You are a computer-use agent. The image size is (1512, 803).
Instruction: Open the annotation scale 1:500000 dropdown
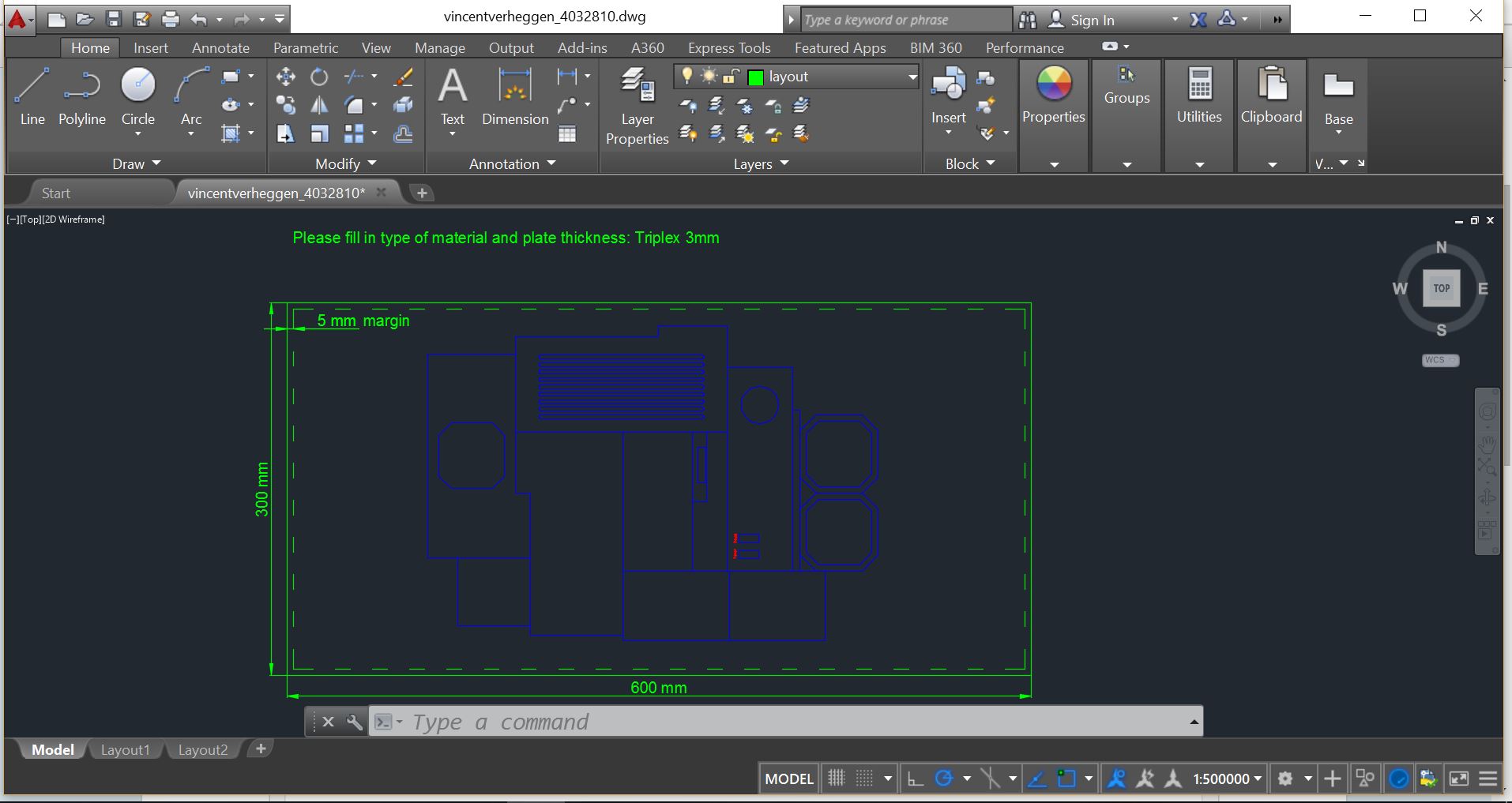[1228, 779]
